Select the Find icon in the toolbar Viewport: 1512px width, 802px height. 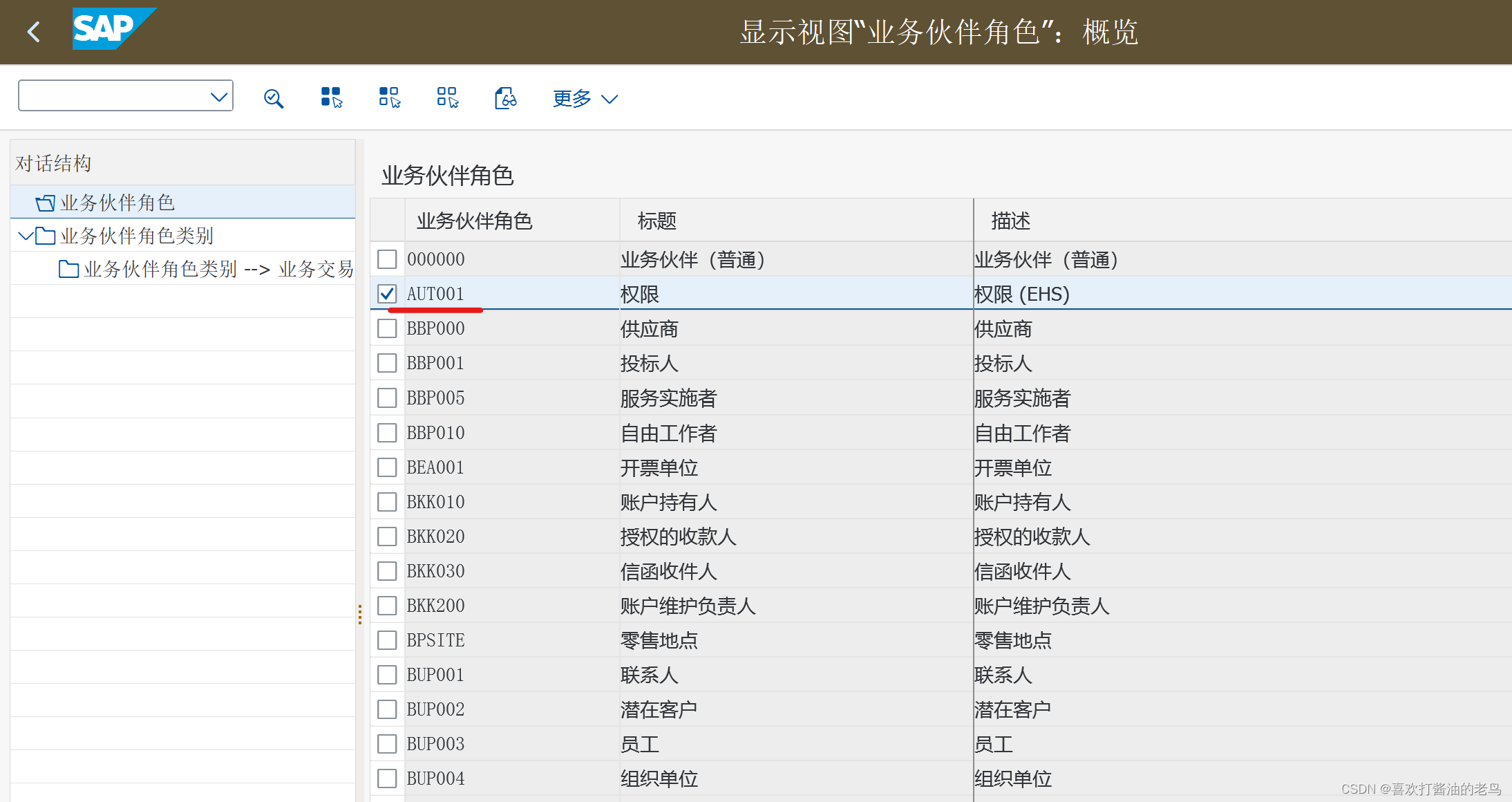(x=274, y=97)
